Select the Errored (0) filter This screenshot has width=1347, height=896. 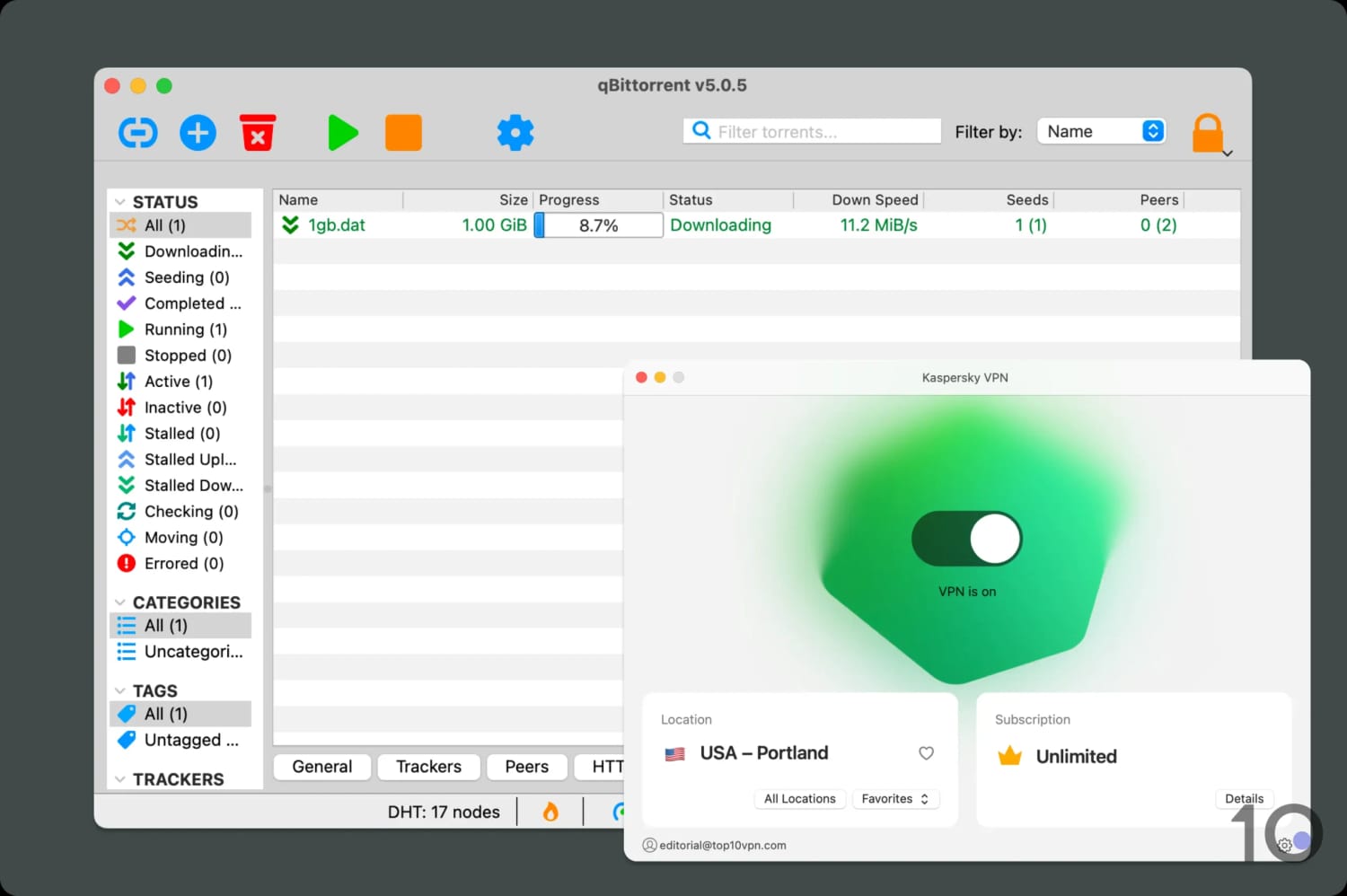click(180, 564)
